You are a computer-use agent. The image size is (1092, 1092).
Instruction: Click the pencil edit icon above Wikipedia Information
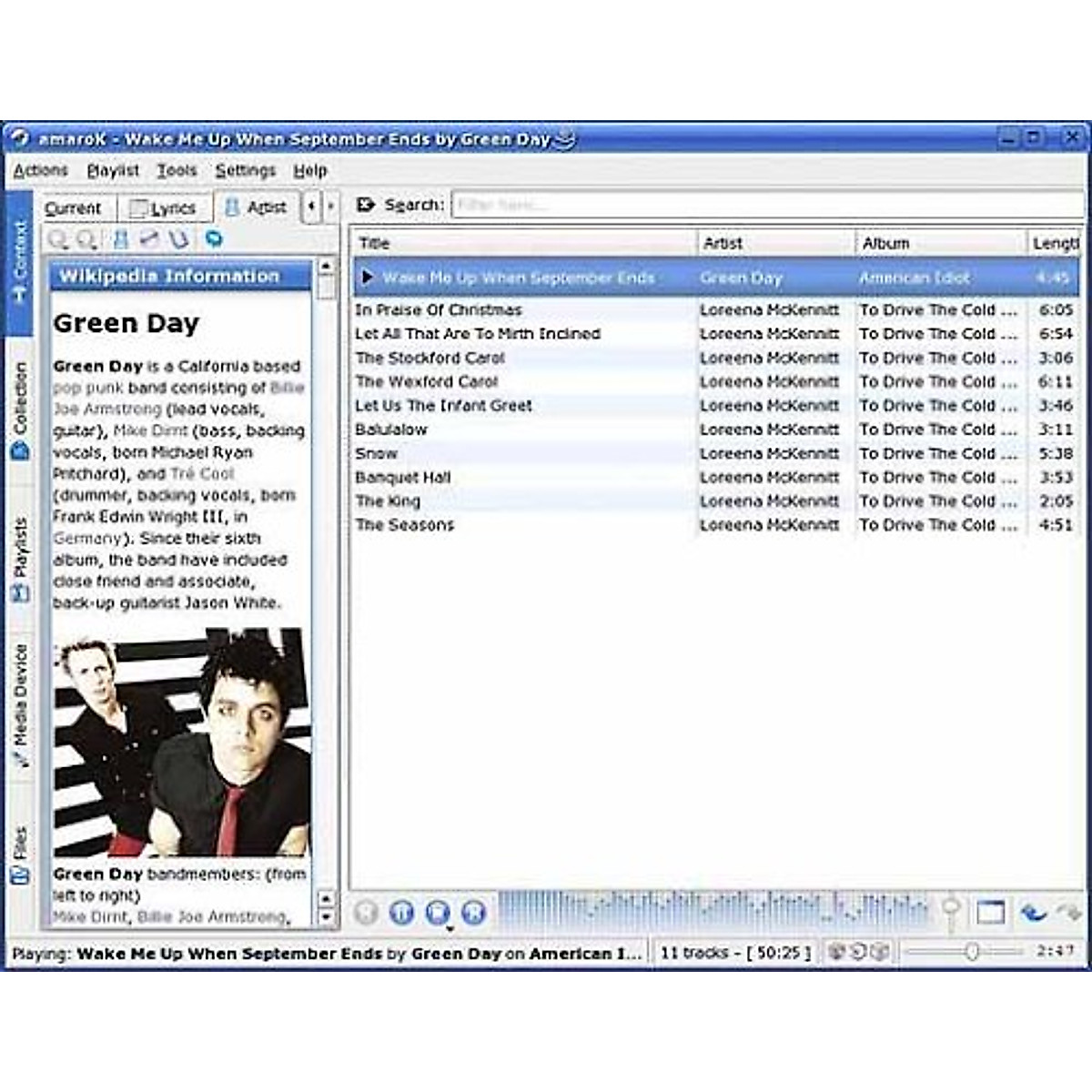[147, 241]
